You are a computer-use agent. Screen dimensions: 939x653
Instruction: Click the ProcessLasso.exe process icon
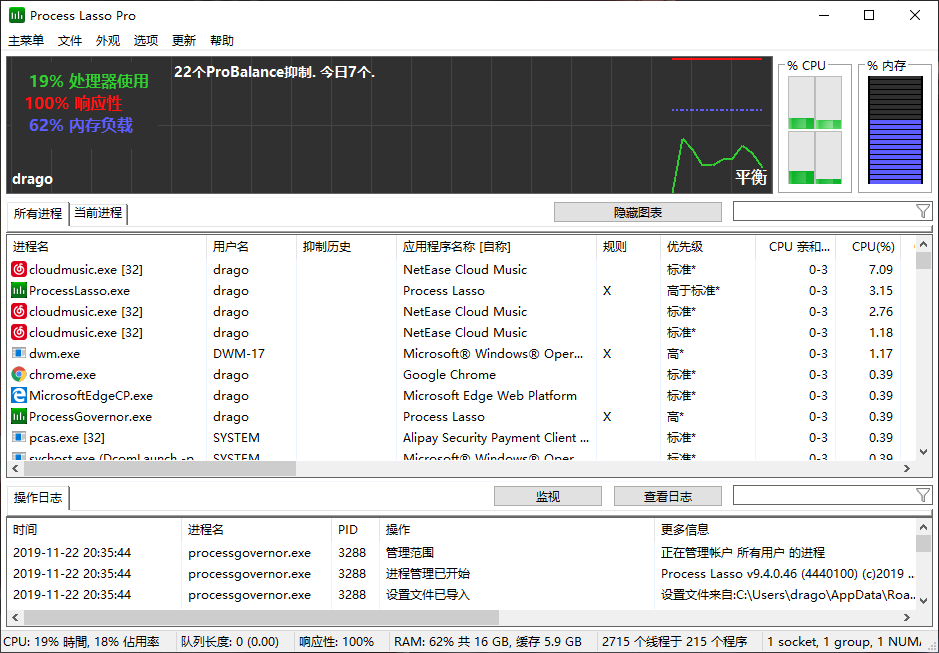click(19, 290)
